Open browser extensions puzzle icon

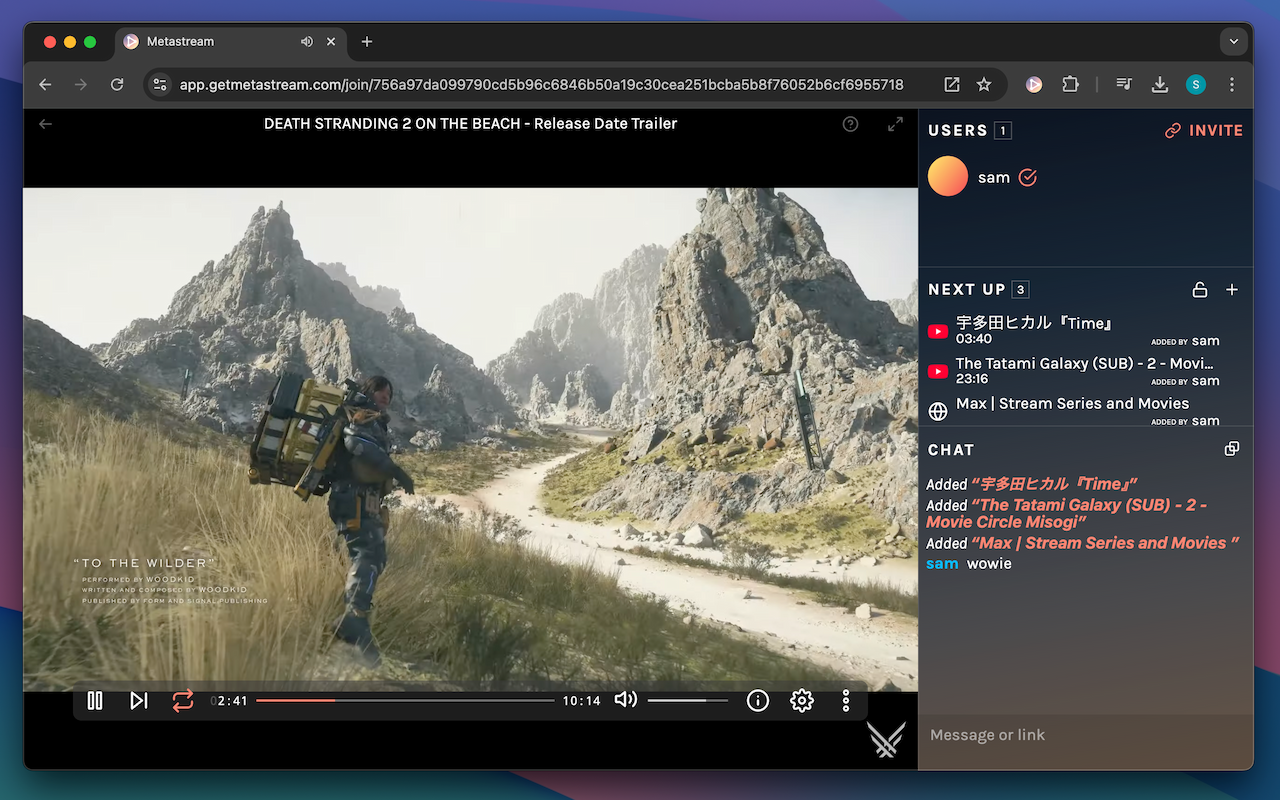1070,85
